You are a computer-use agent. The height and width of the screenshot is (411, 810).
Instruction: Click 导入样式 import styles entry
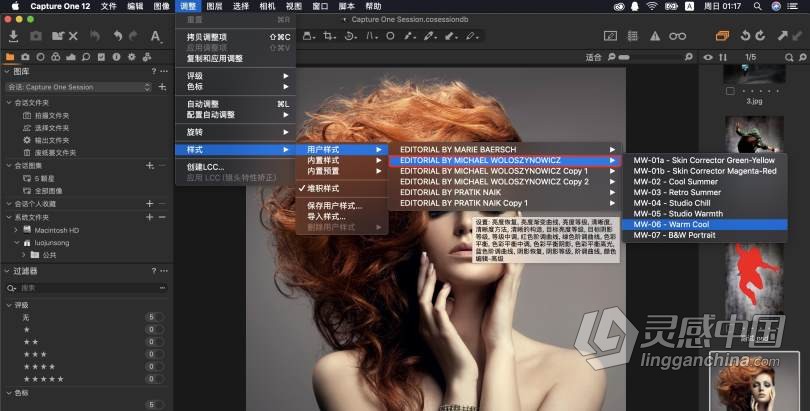pos(341,216)
